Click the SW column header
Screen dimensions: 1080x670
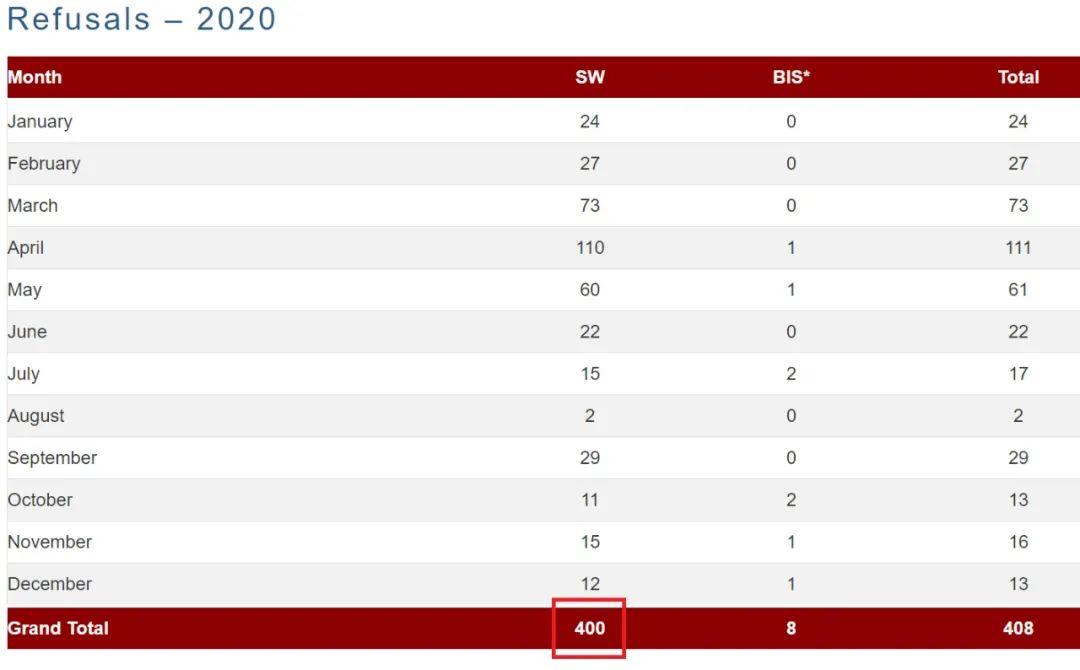click(x=590, y=77)
